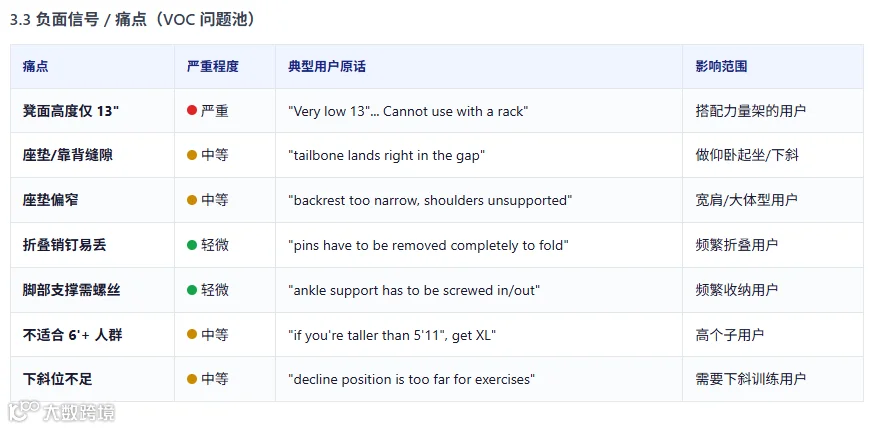This screenshot has width=875, height=429.
Task: Click the orange dot in 座垫/靠背缝隙 row
Action: coord(192,155)
